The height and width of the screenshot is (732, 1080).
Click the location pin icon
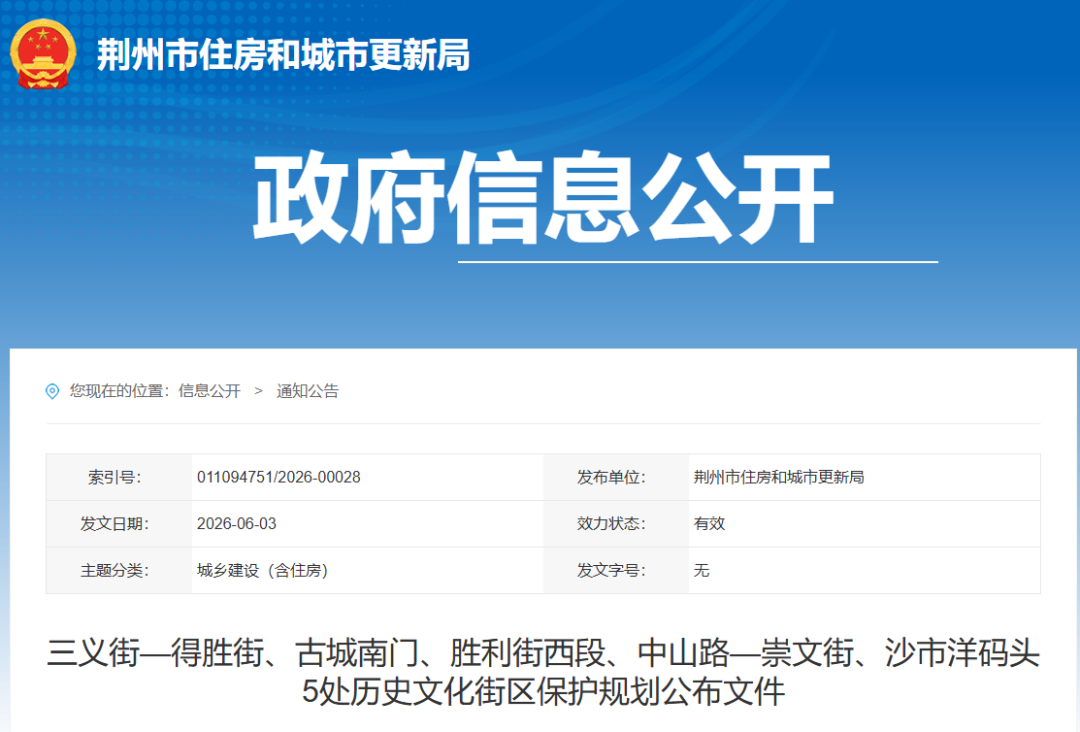pos(52,391)
